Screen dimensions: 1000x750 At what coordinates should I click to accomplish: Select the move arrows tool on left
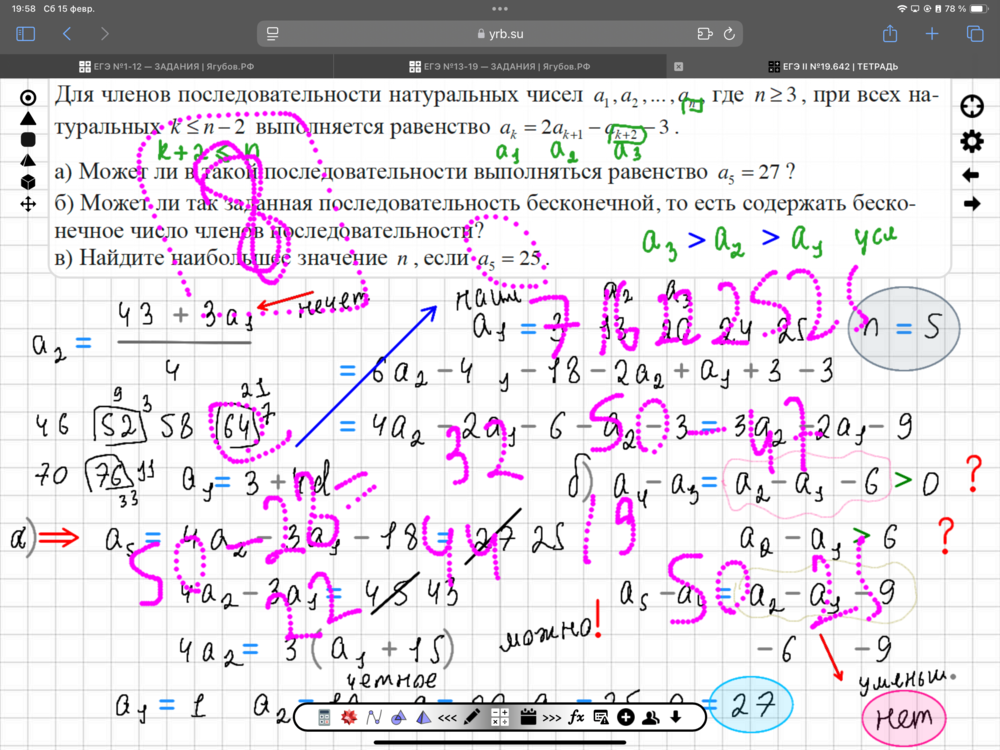click(x=28, y=203)
